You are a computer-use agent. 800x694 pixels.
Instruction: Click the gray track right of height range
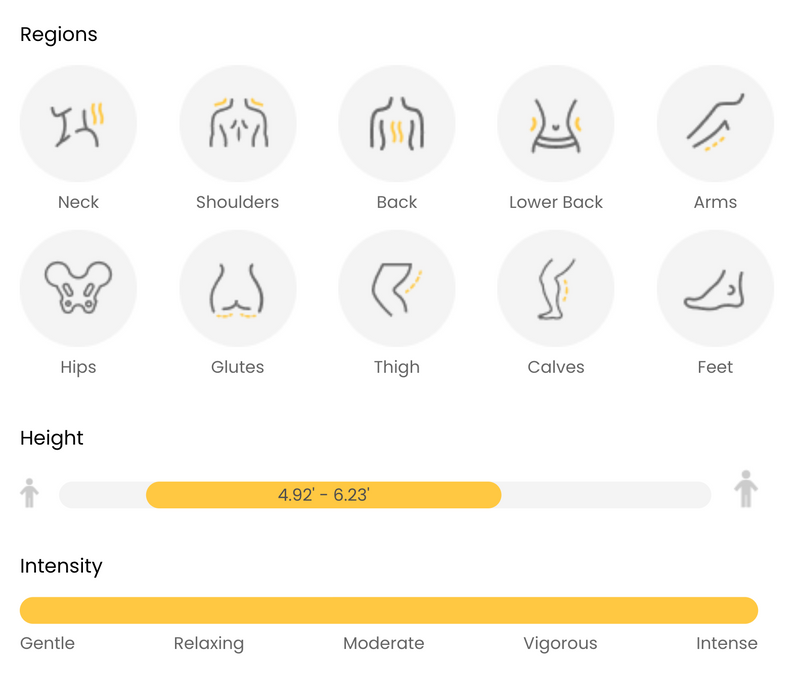pyautogui.click(x=606, y=495)
